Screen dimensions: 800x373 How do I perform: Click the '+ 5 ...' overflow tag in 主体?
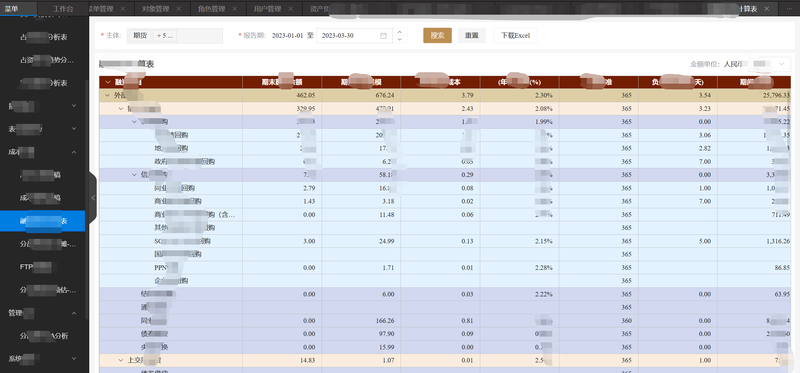[165, 36]
